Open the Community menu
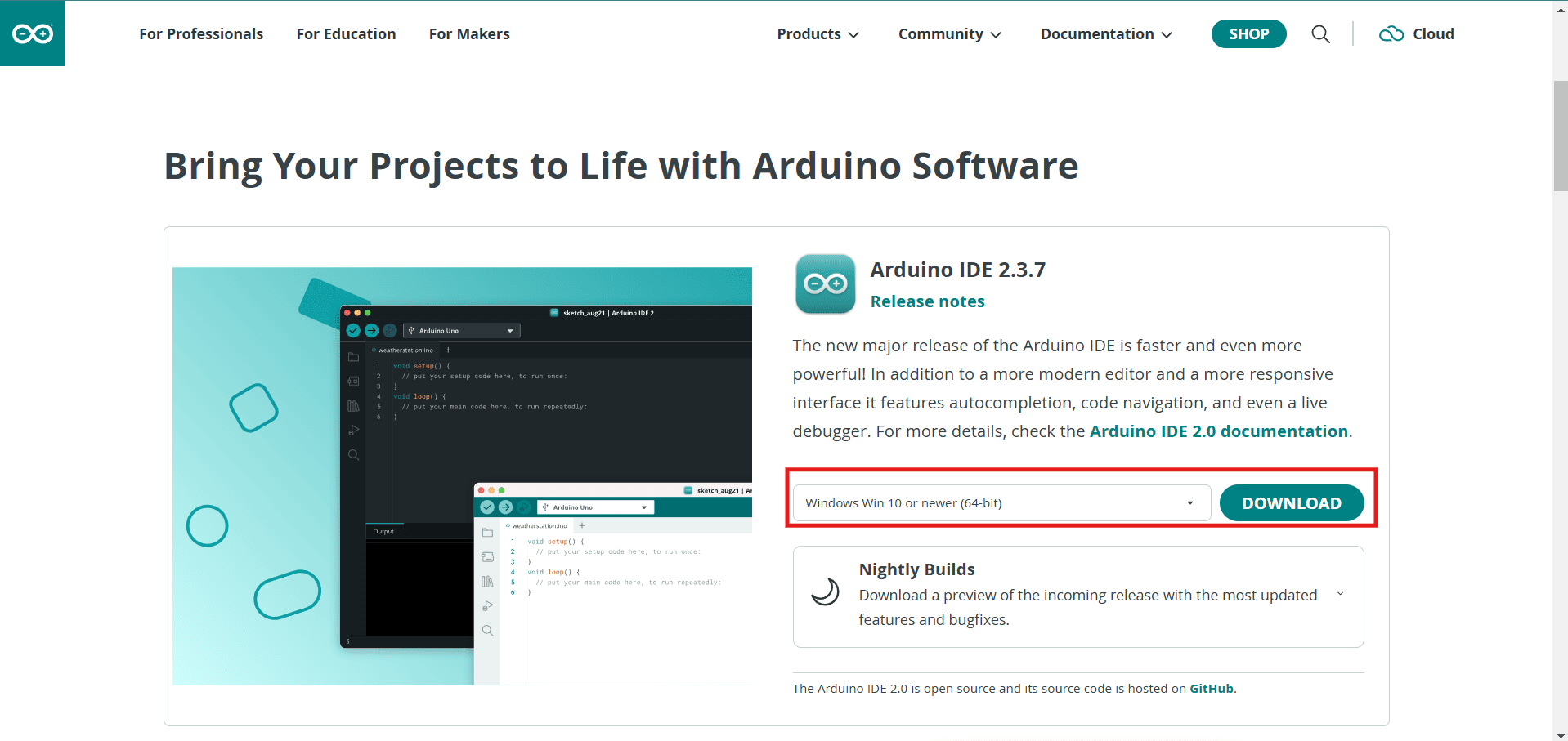Image resolution: width=1568 pixels, height=741 pixels. [950, 34]
